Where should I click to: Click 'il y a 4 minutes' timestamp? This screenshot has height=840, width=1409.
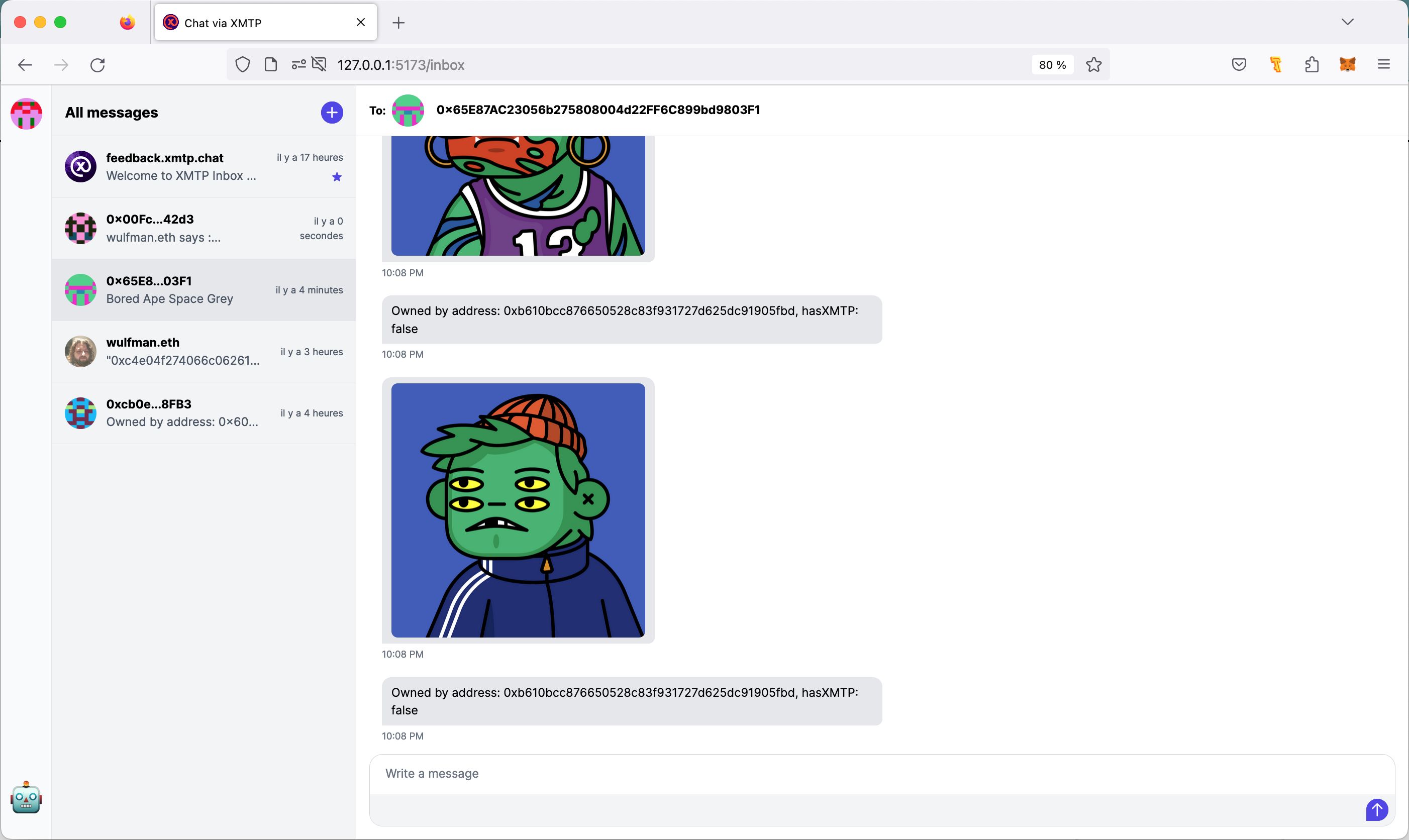point(309,290)
